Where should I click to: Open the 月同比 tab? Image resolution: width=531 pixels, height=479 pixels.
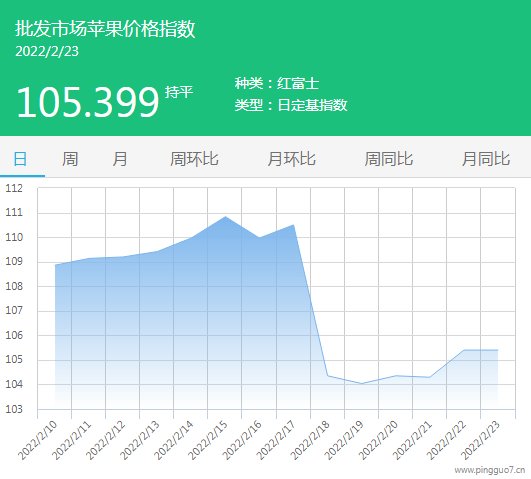tap(486, 159)
